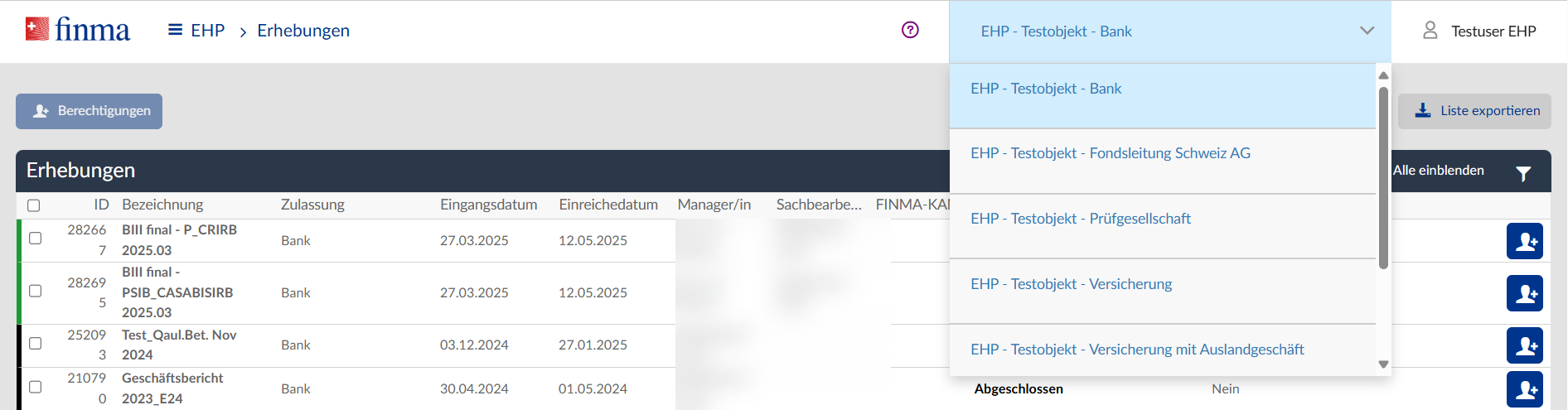Click the Testuser EHP profile icon
1568x410 pixels.
pos(1430,31)
